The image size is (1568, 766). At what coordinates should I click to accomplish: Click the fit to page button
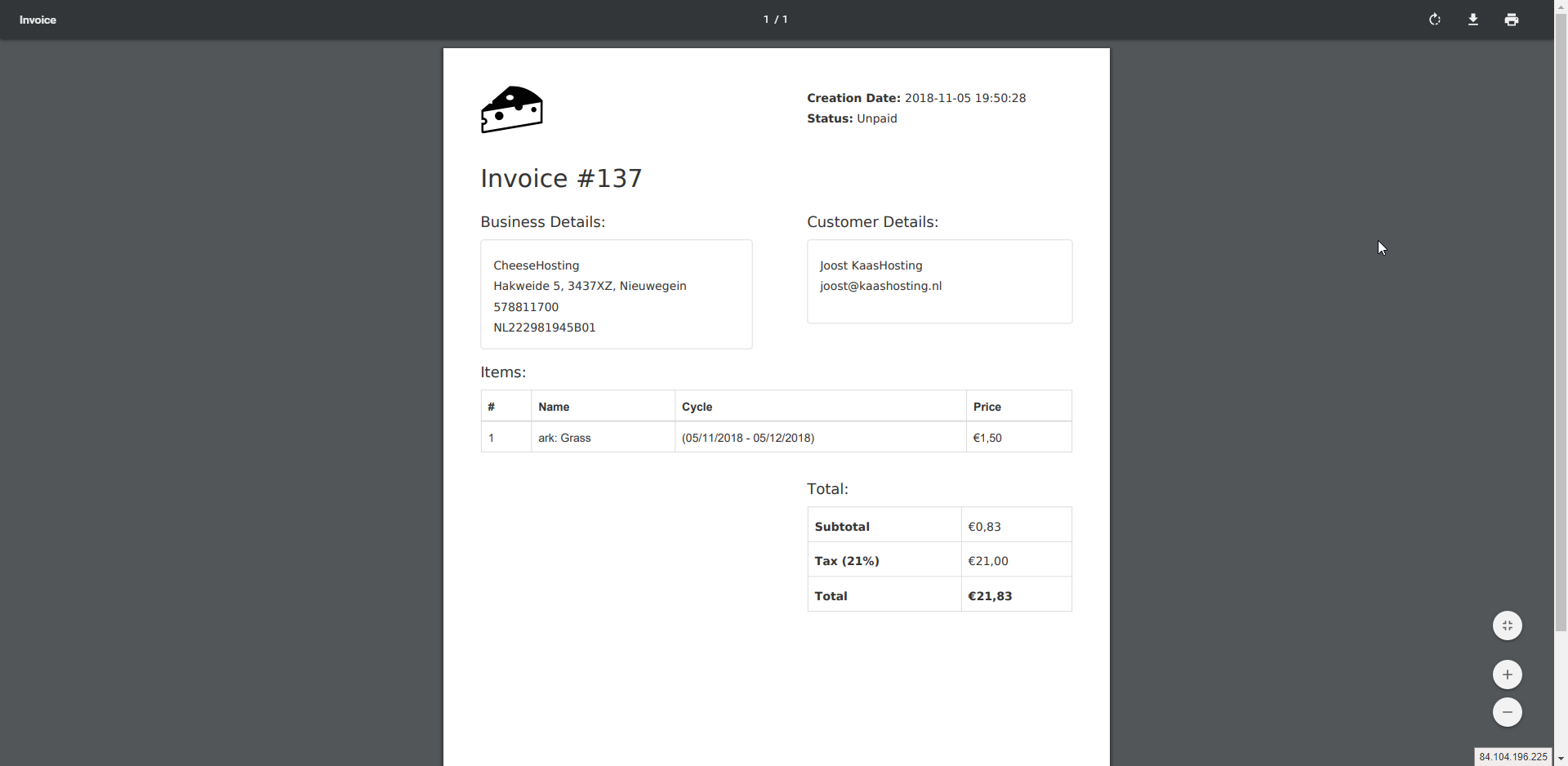(1507, 626)
